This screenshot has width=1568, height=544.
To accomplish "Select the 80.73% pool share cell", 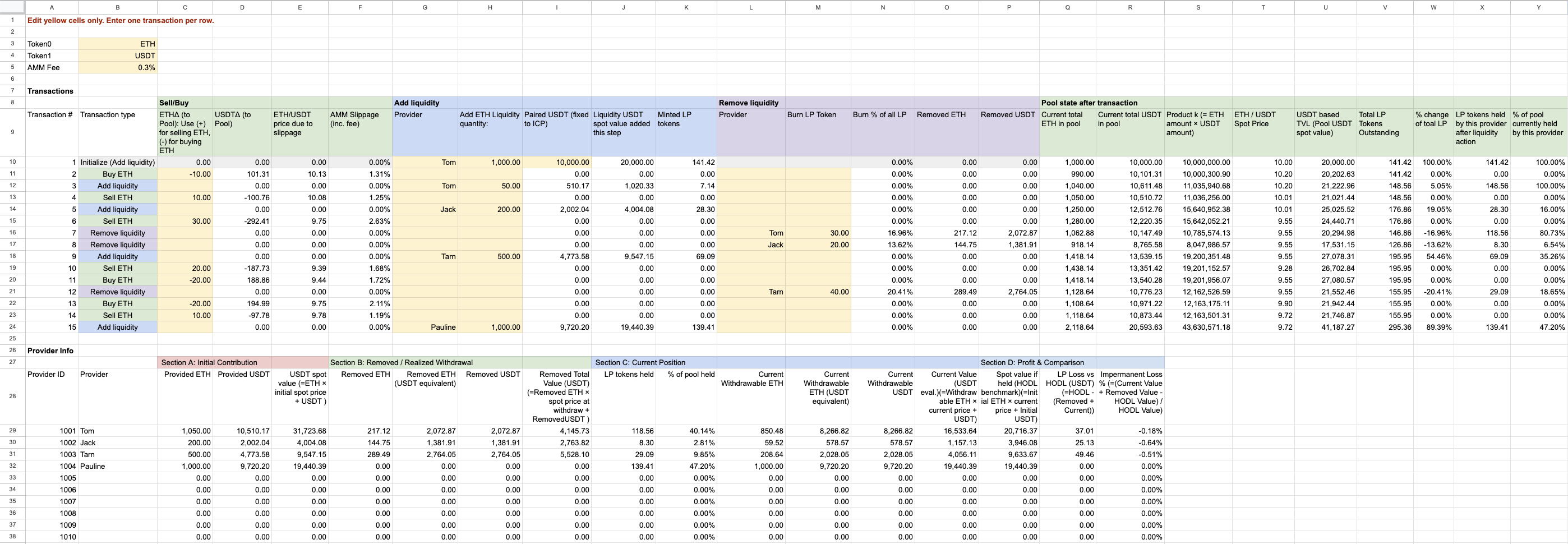I will [1538, 233].
